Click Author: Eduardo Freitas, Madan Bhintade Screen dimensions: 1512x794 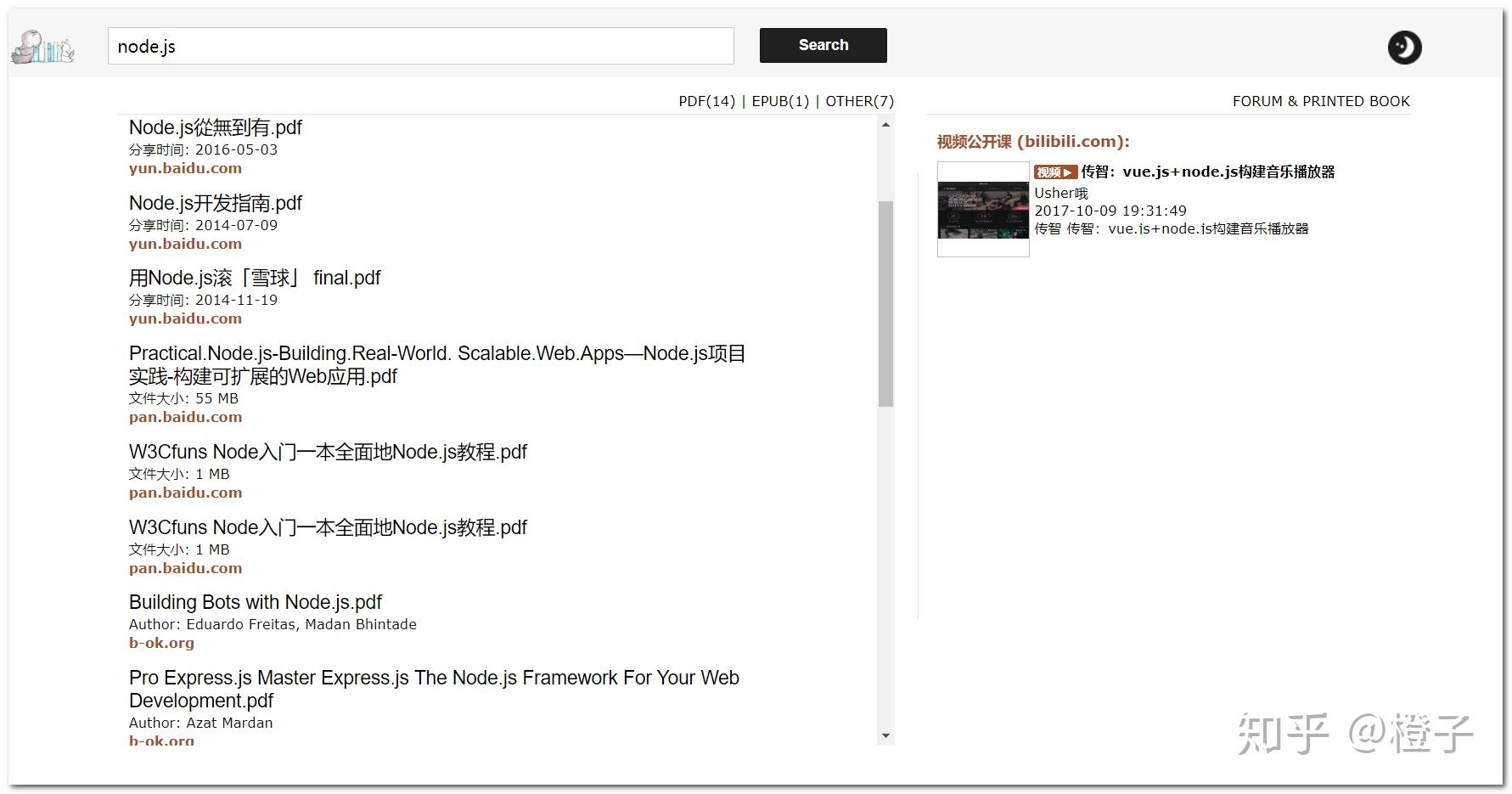pos(273,624)
